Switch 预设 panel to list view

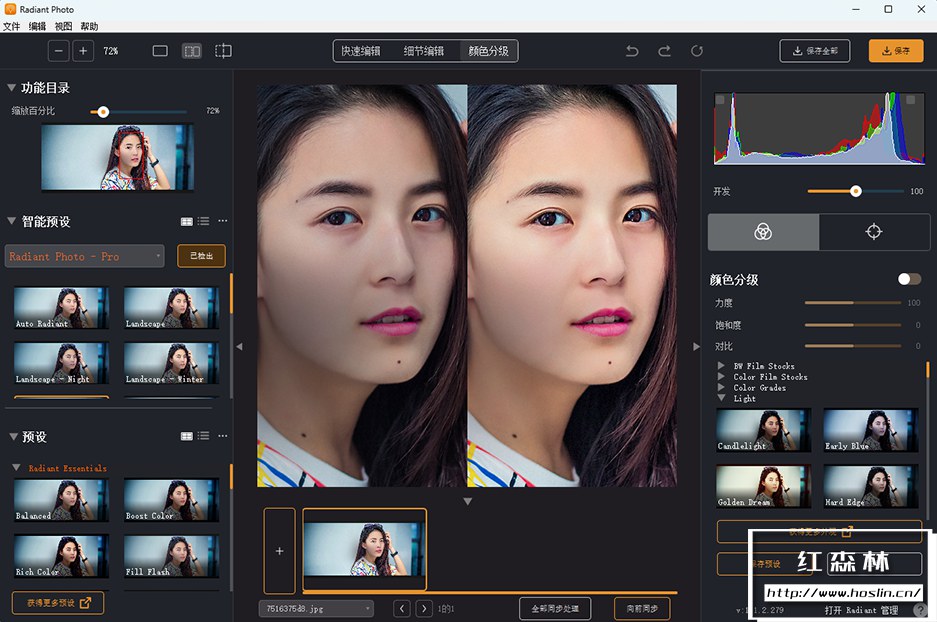pos(203,436)
